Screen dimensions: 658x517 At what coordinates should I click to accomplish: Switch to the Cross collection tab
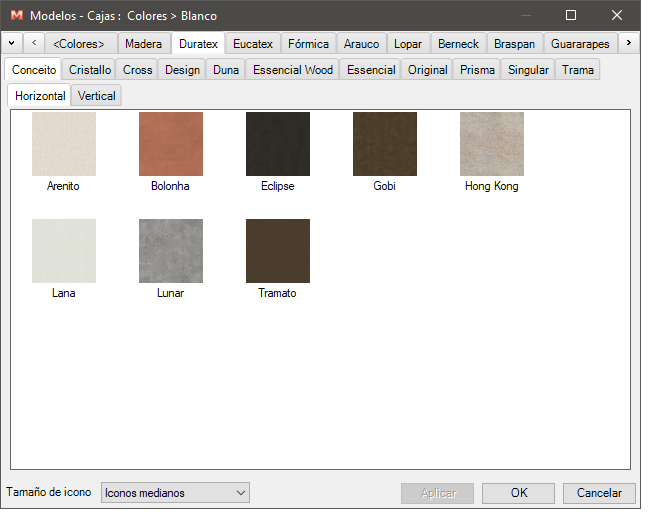(x=137, y=70)
